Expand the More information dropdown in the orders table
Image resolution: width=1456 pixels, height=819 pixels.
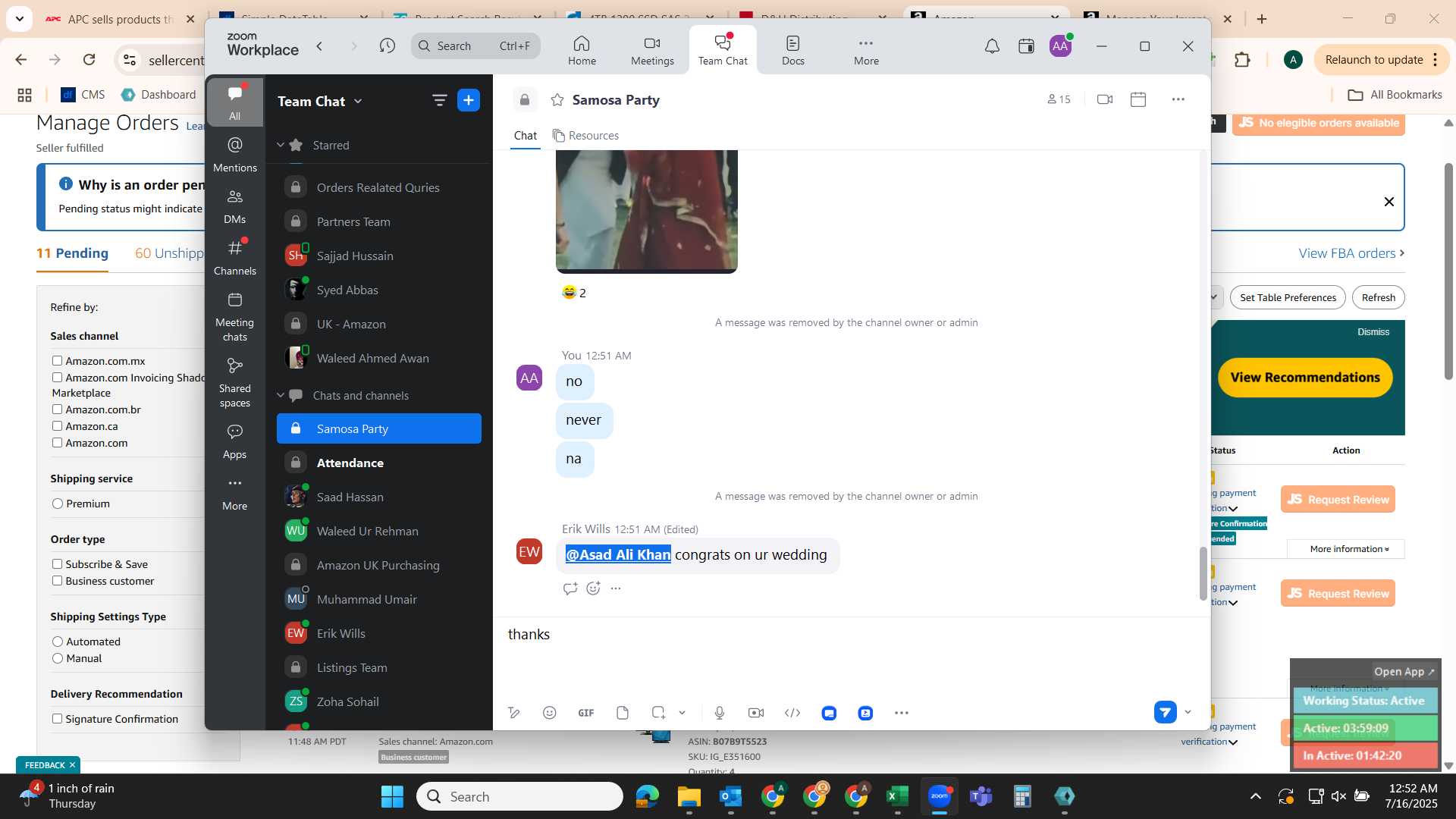[x=1346, y=549]
